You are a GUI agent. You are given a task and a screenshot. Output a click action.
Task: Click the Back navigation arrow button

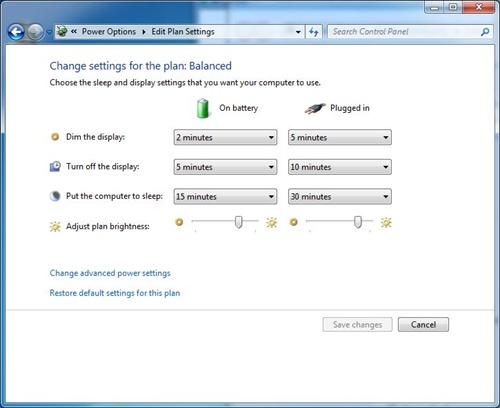click(x=16, y=32)
